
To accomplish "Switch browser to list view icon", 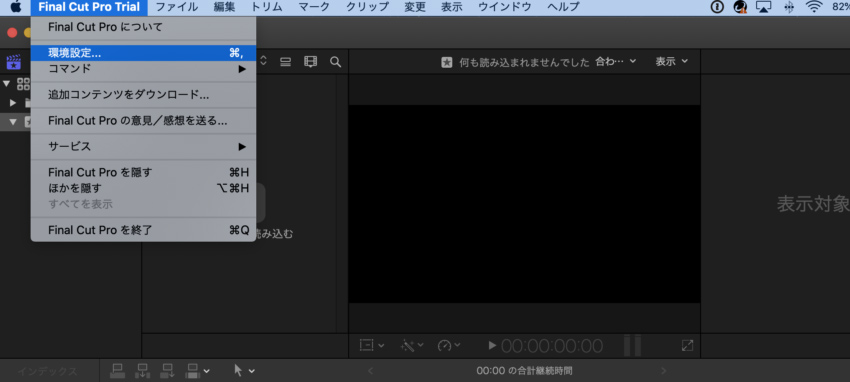I will [x=286, y=62].
